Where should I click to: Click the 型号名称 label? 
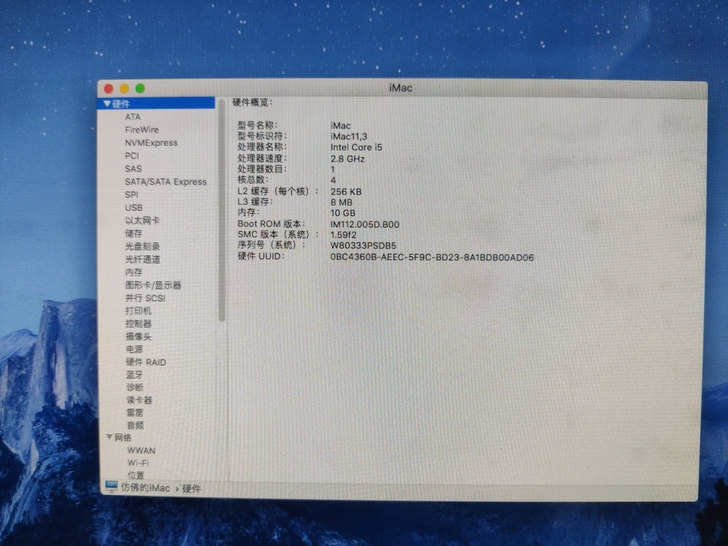258,125
